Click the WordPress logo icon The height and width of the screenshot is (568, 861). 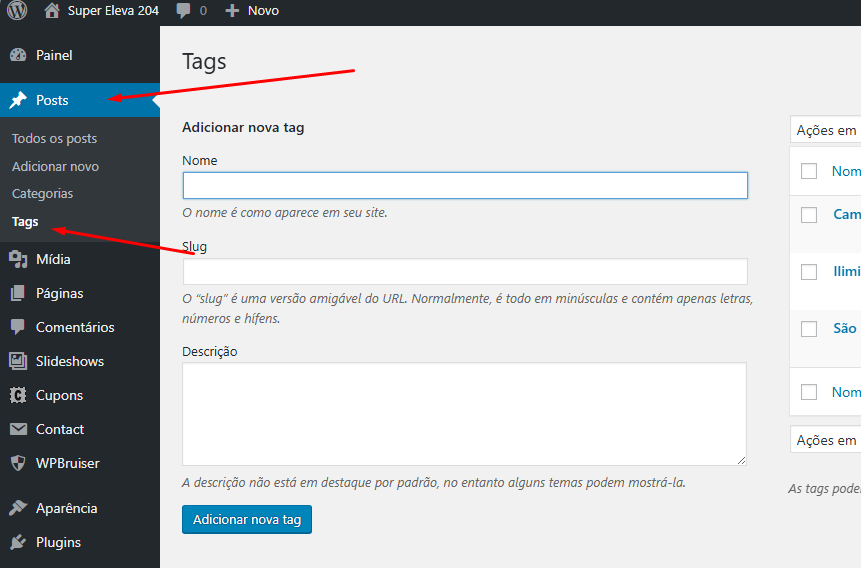pos(17,11)
